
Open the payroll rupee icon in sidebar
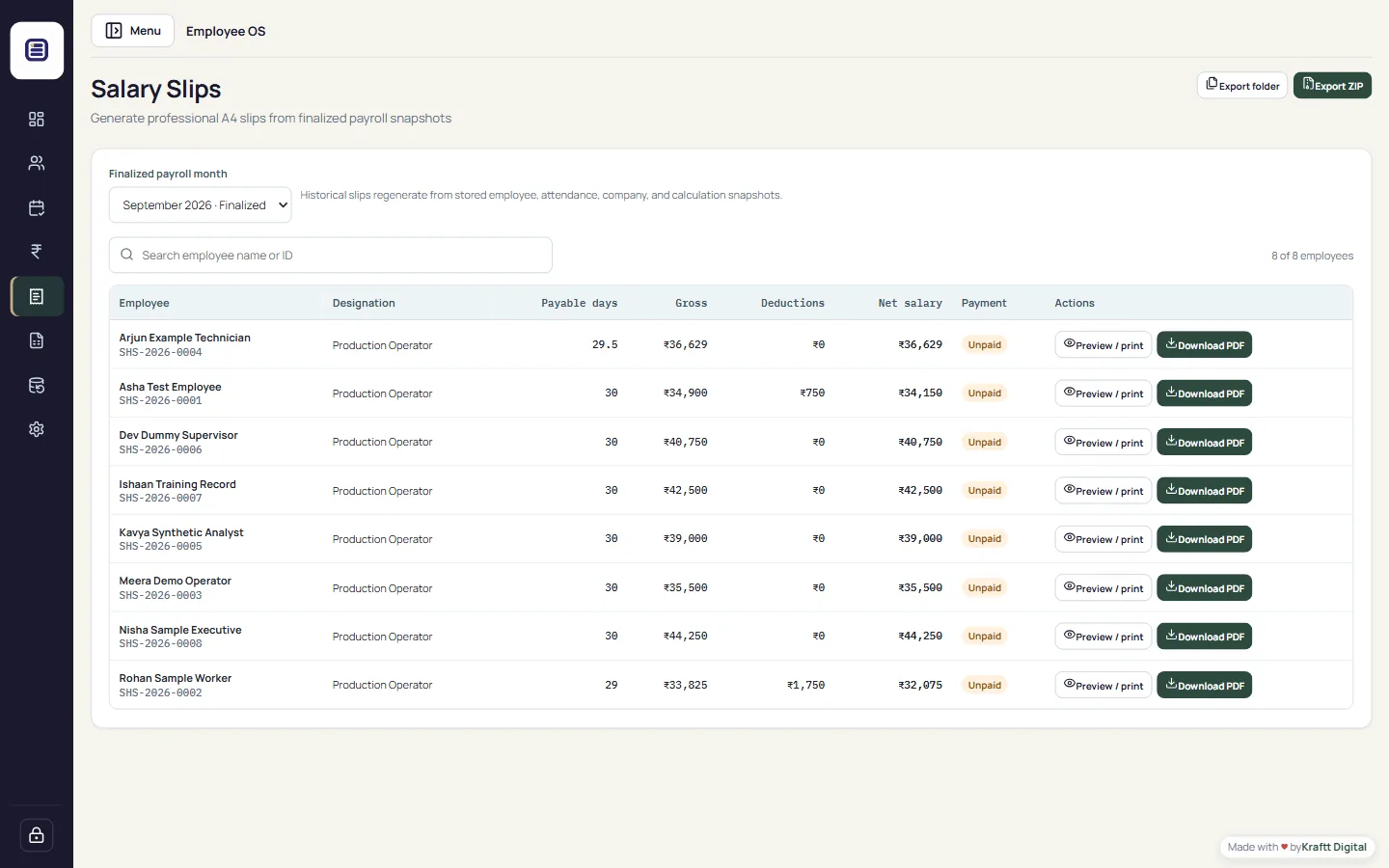tap(37, 252)
